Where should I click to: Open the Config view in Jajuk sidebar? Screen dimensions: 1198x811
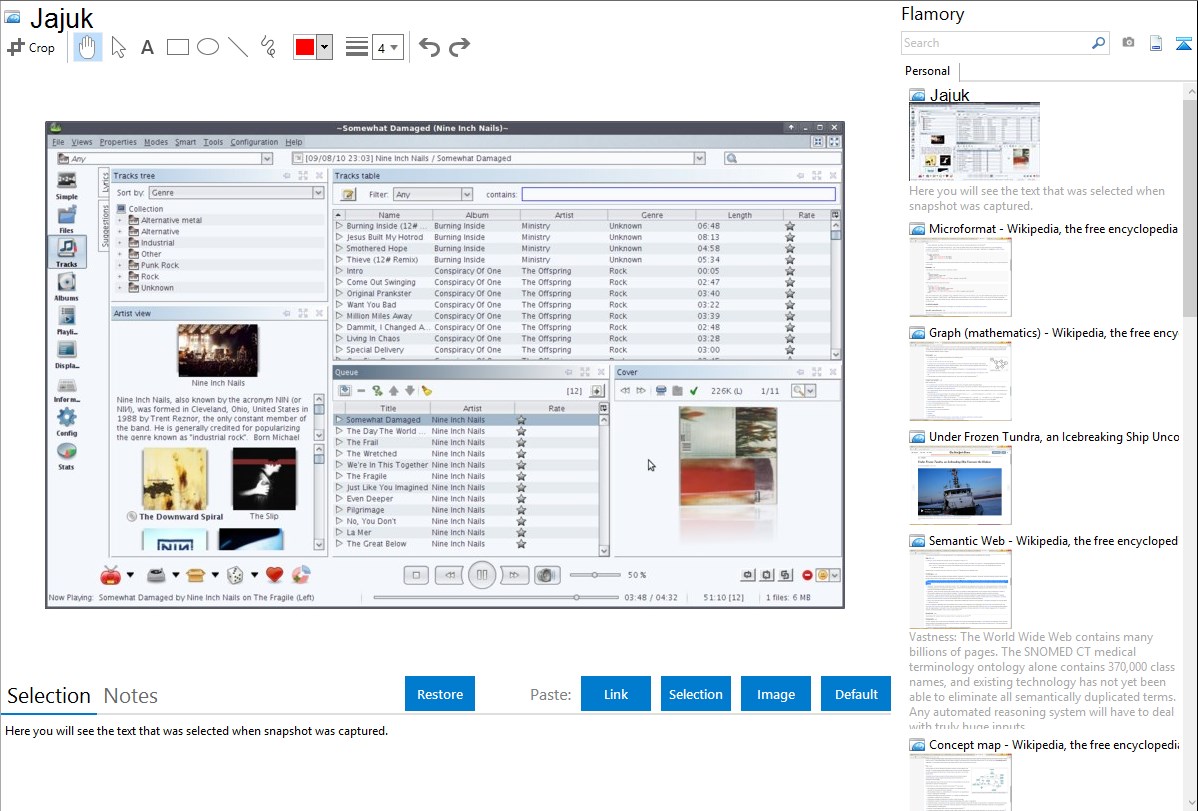point(66,422)
